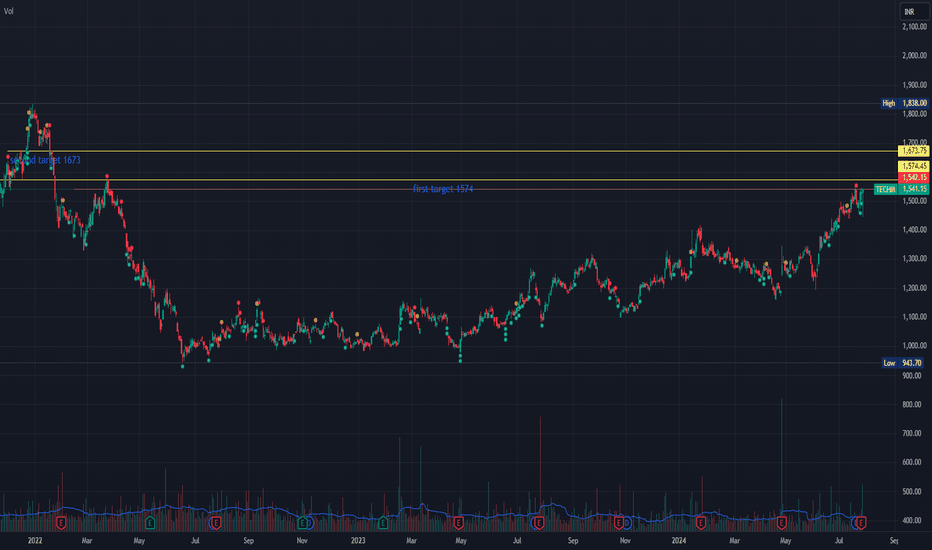Open the red earnings marker after Jul 2022
The width and height of the screenshot is (932, 550).
coord(216,523)
